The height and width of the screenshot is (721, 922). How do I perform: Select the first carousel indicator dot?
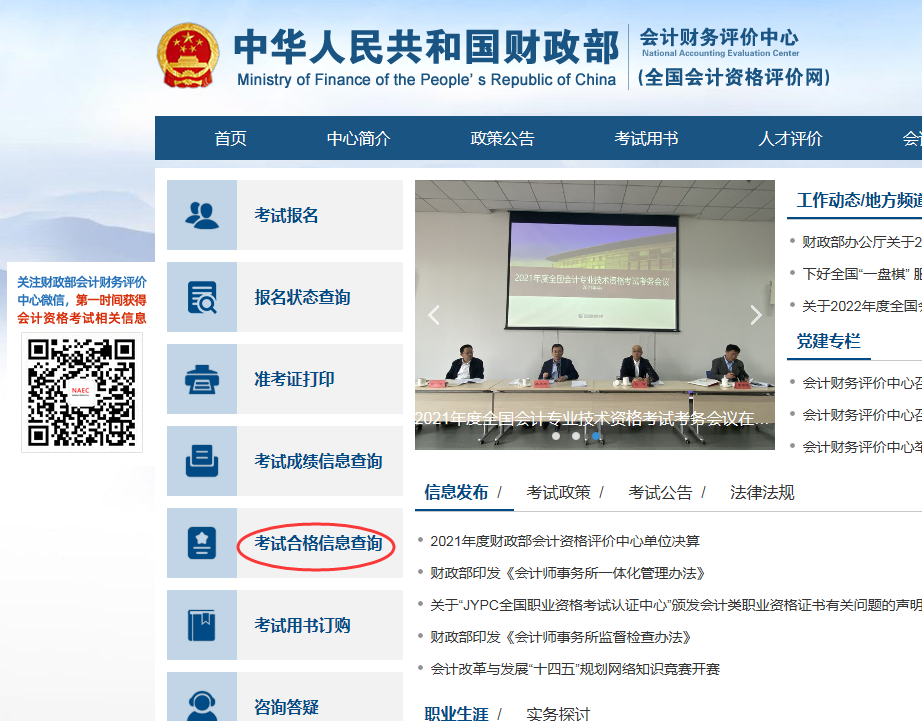[556, 436]
